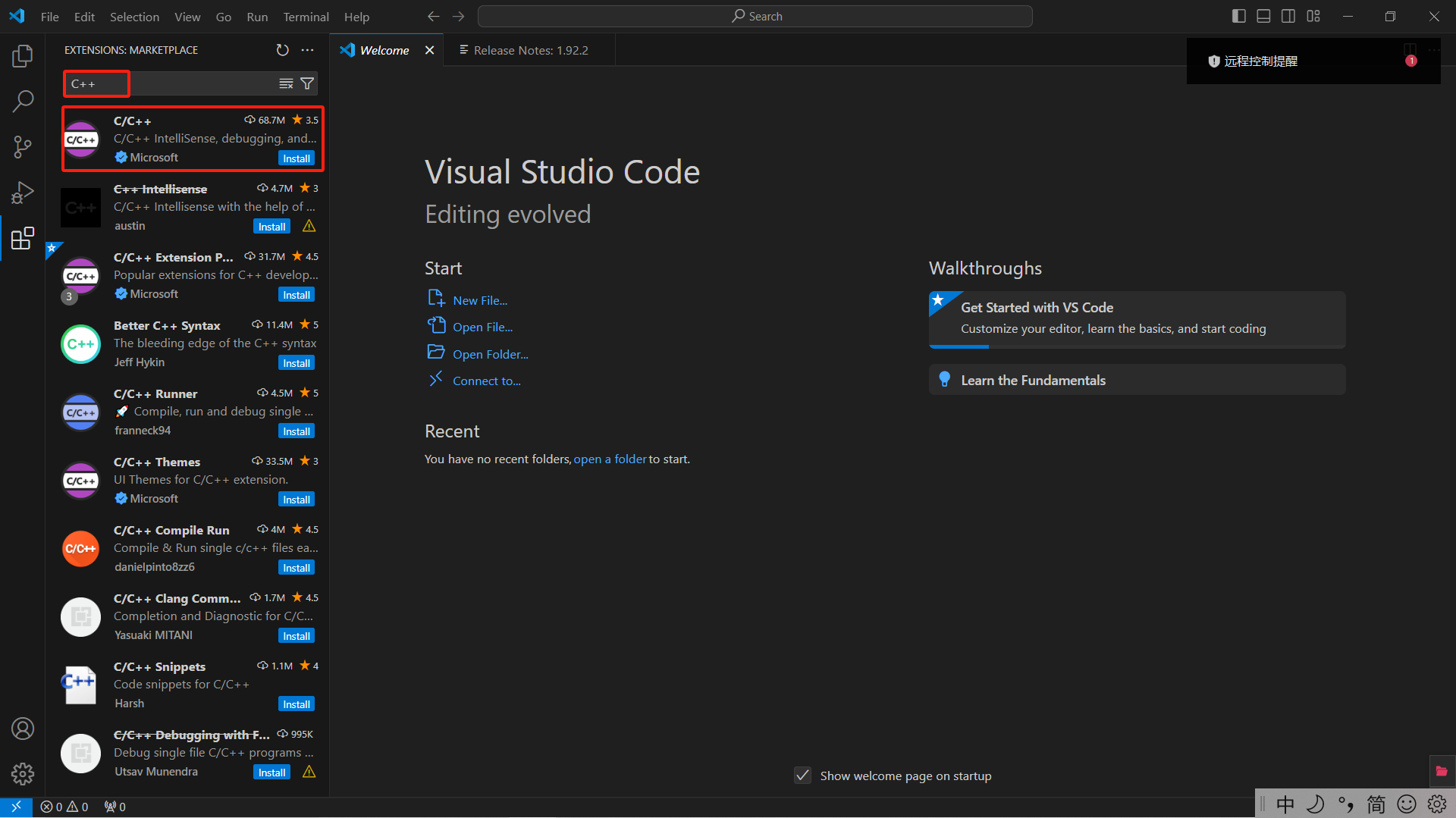This screenshot has height=818, width=1456.
Task: Select the Extensions view icon
Action: coord(23,238)
